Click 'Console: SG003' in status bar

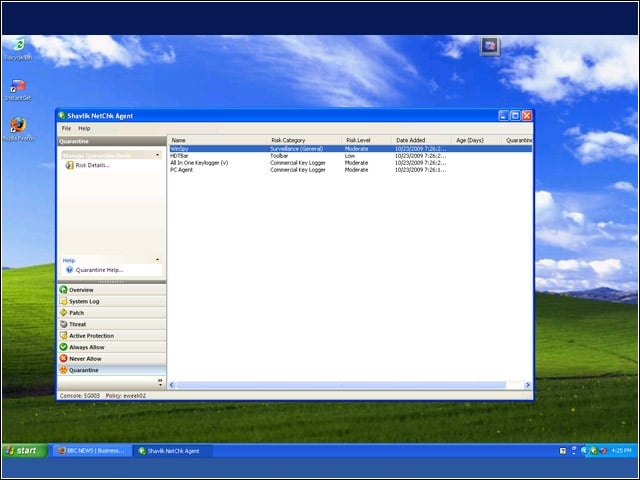click(x=80, y=396)
